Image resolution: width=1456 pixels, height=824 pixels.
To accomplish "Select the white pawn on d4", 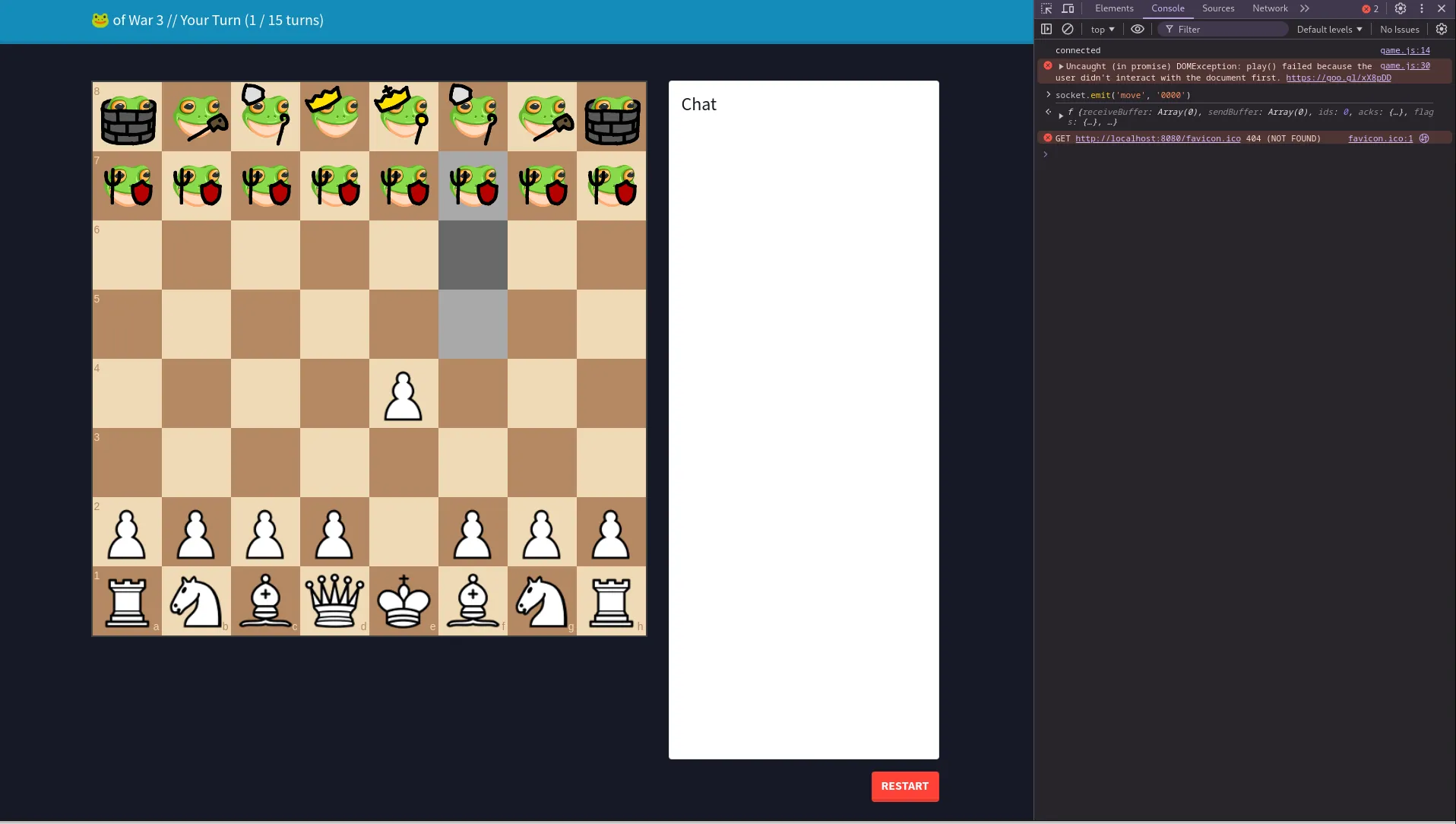I will pos(403,394).
